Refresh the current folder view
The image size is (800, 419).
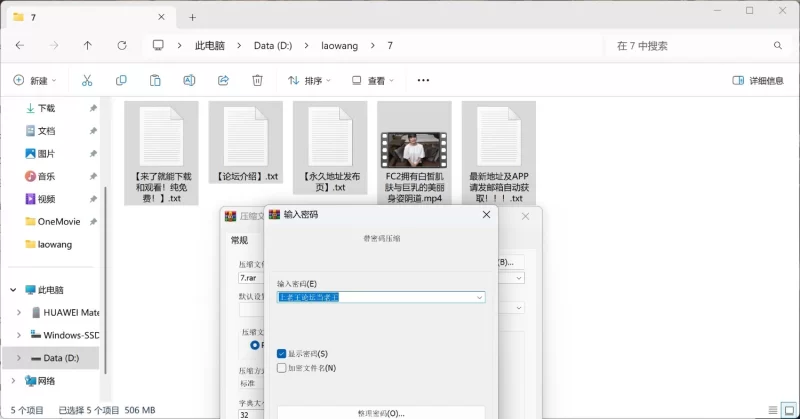(122, 46)
